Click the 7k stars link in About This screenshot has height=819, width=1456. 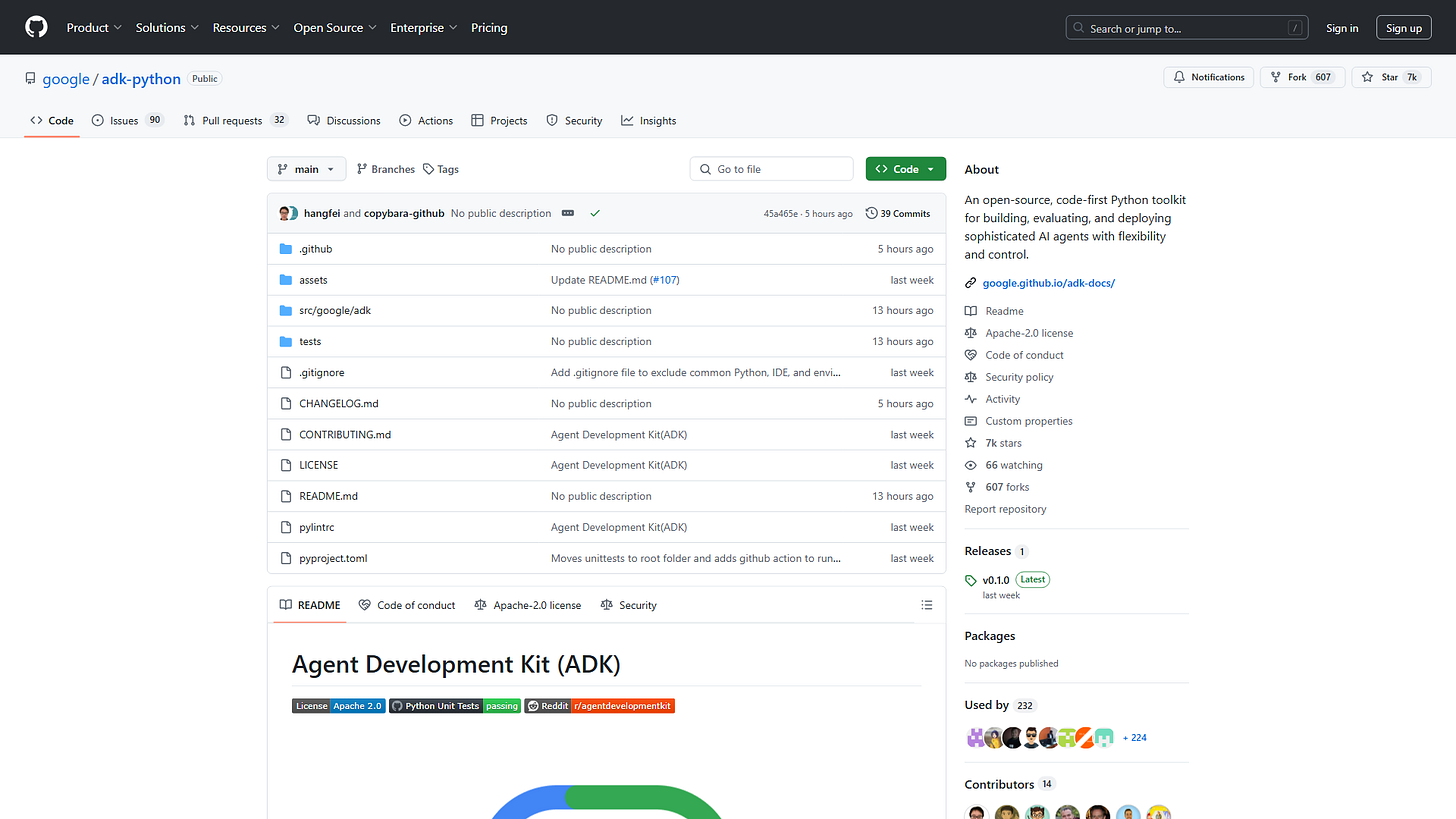click(1003, 443)
